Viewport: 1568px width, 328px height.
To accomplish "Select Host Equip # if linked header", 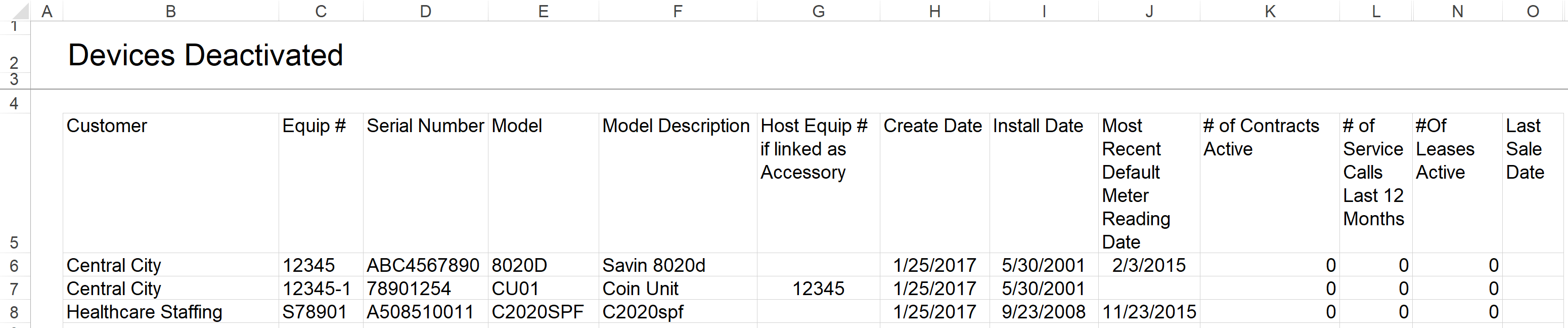I will 818,183.
